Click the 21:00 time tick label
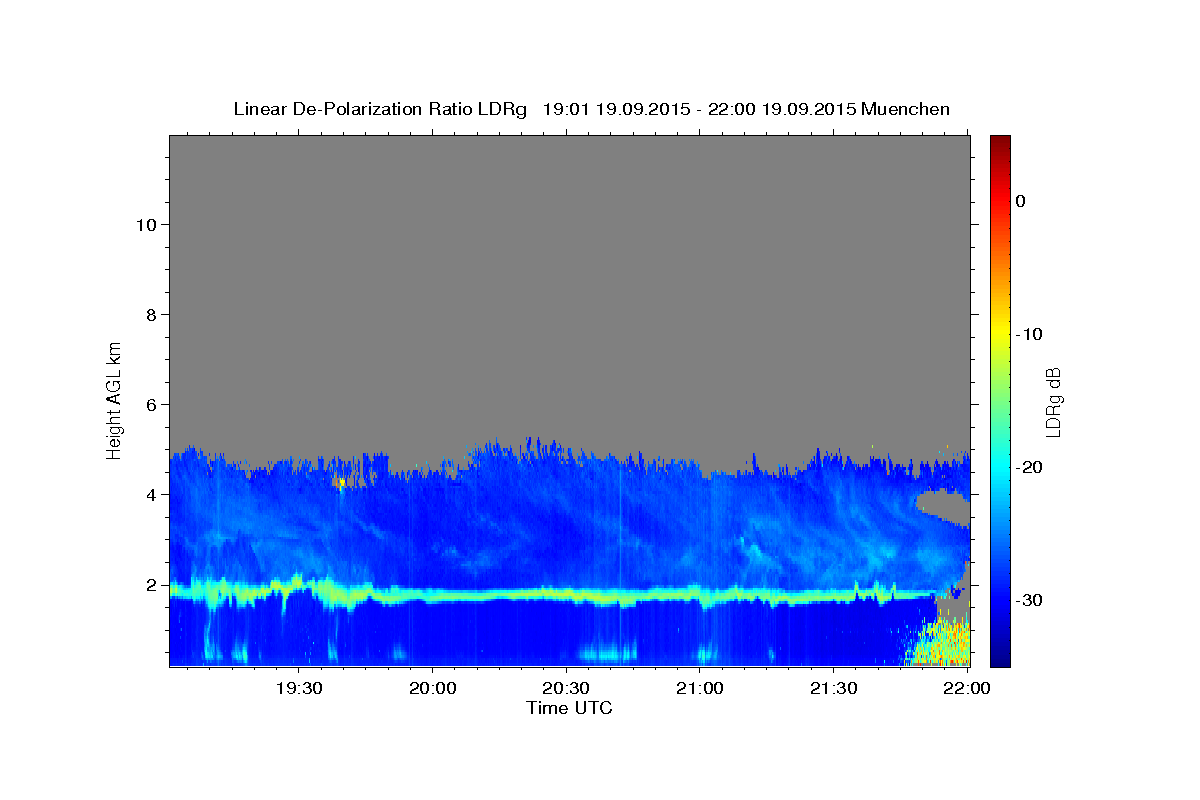Image resolution: width=1200 pixels, height=800 pixels. [x=700, y=688]
